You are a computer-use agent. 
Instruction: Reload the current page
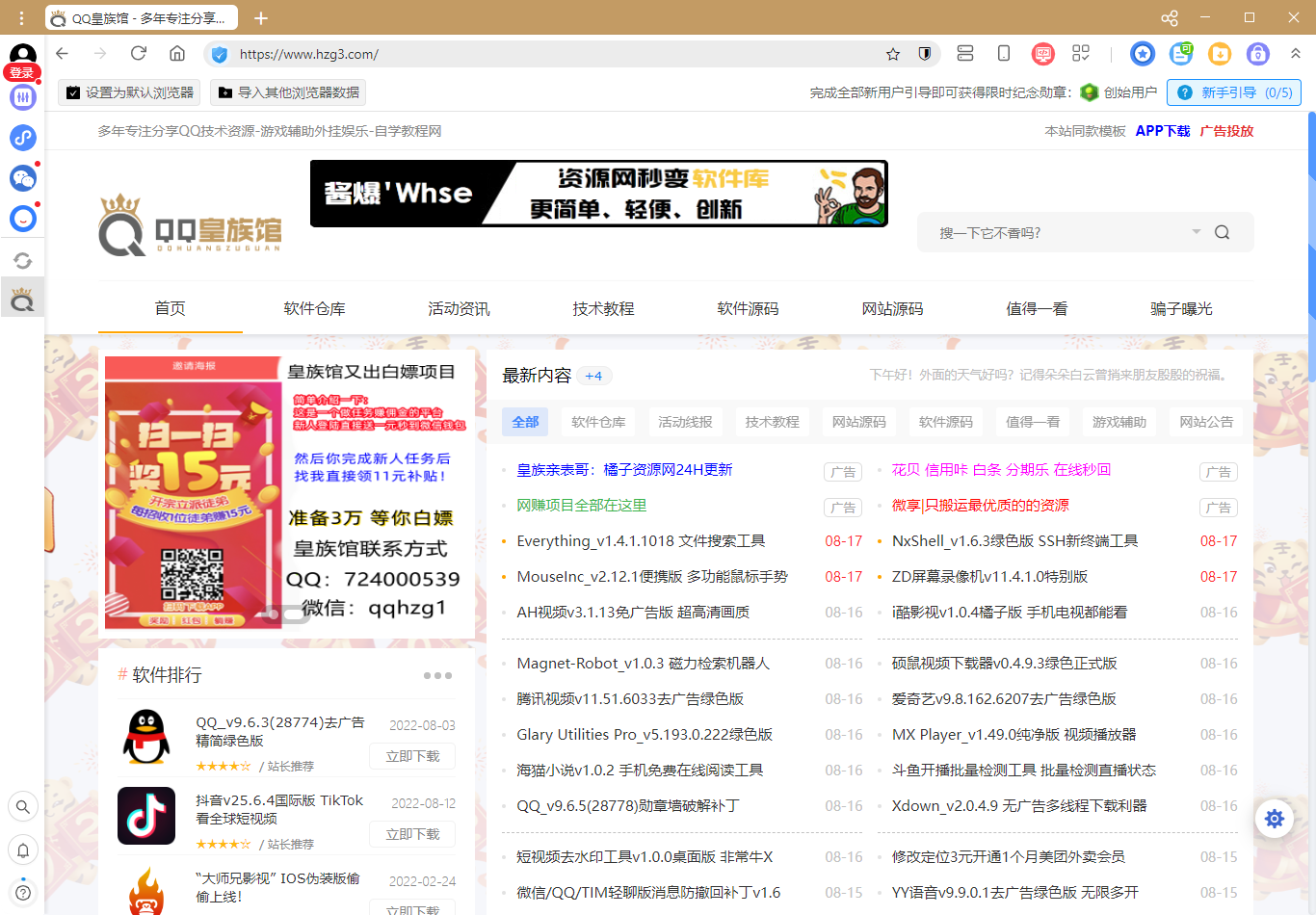pyautogui.click(x=139, y=54)
